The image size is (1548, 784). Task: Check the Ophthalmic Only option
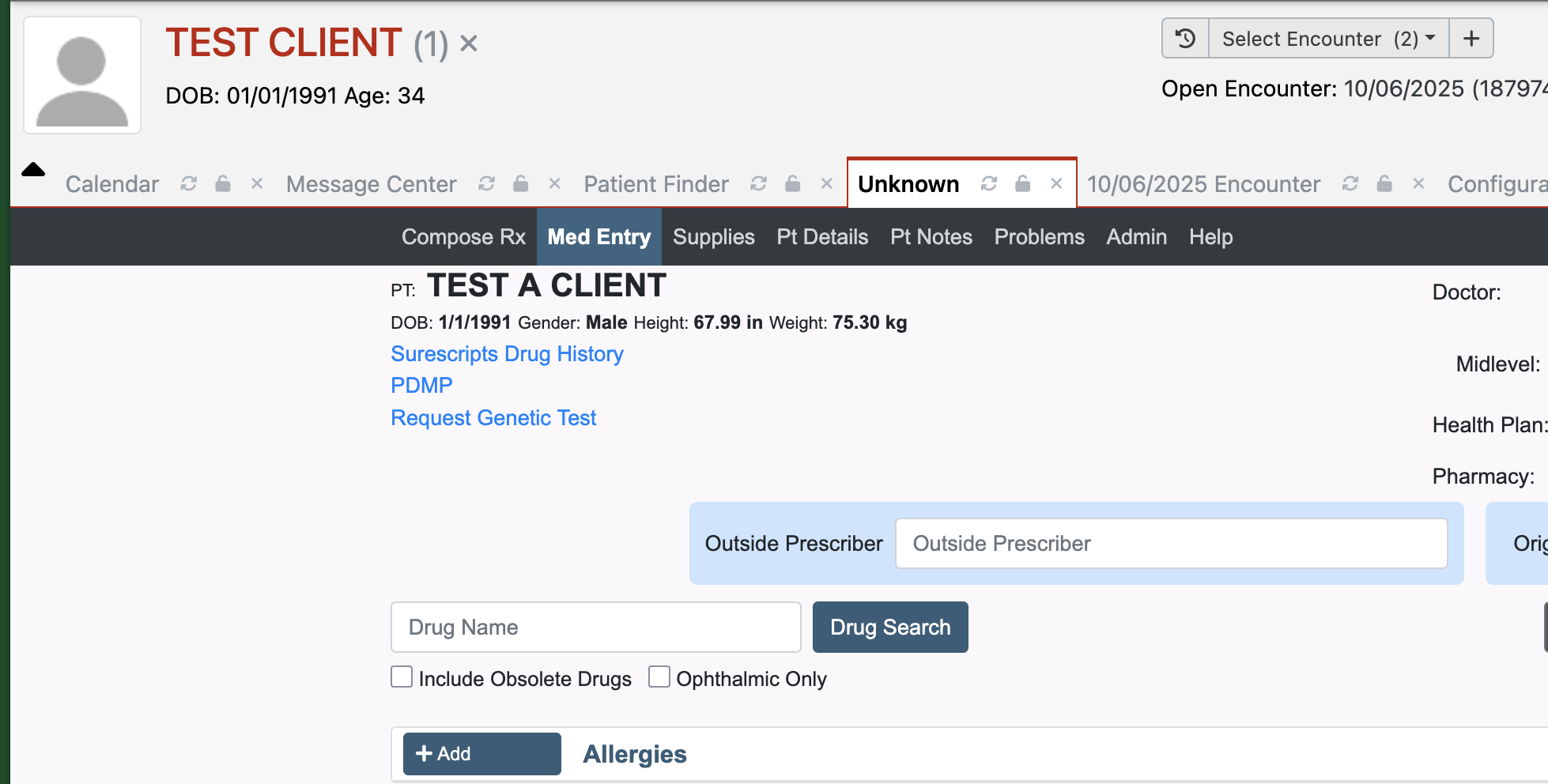click(659, 677)
